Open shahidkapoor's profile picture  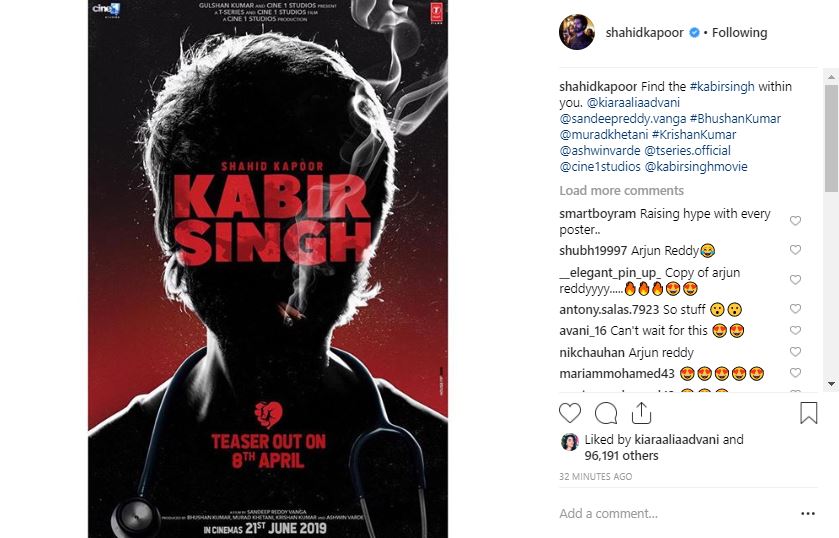[577, 32]
